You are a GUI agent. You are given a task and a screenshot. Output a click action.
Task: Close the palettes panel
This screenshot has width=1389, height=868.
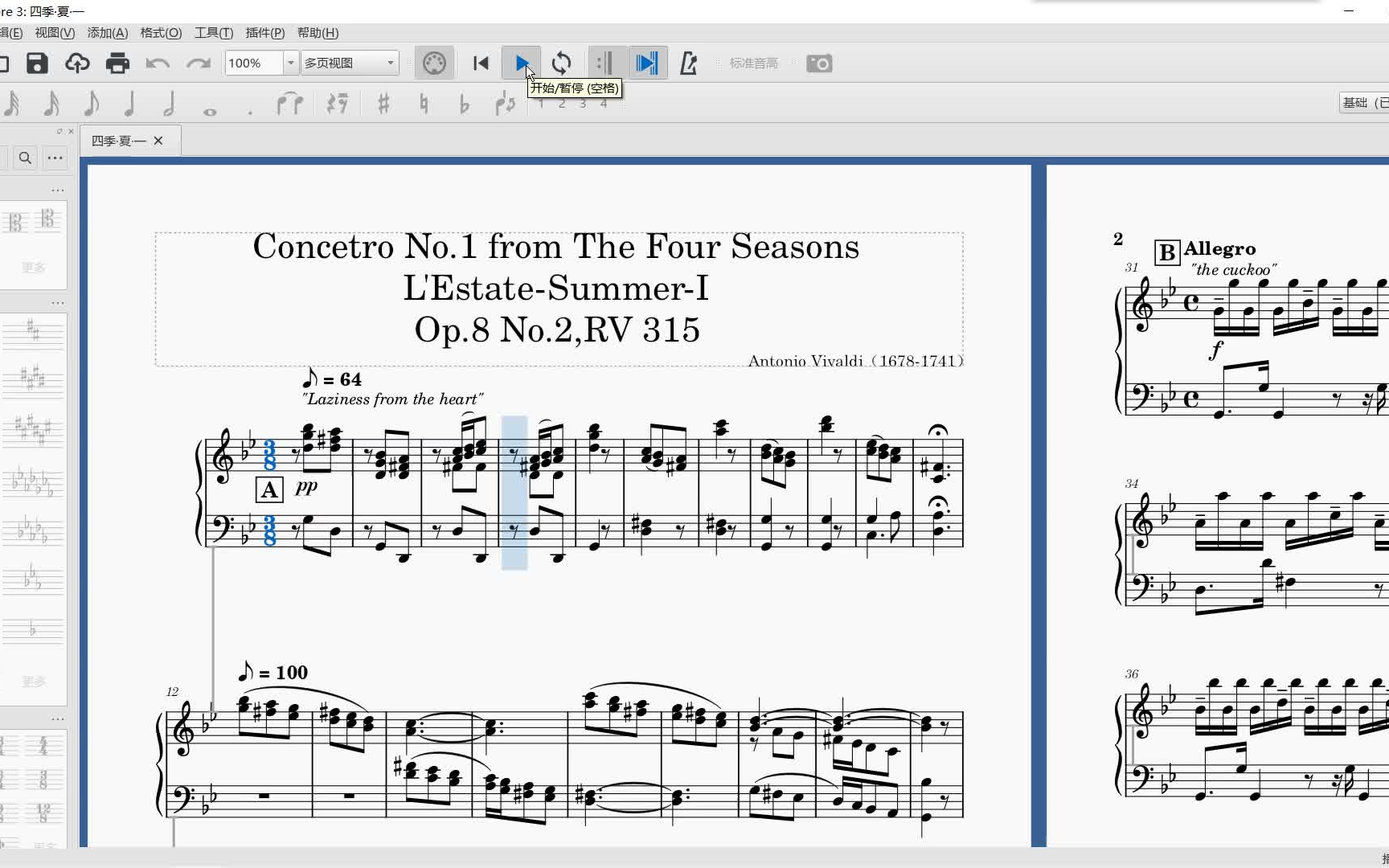point(71,131)
